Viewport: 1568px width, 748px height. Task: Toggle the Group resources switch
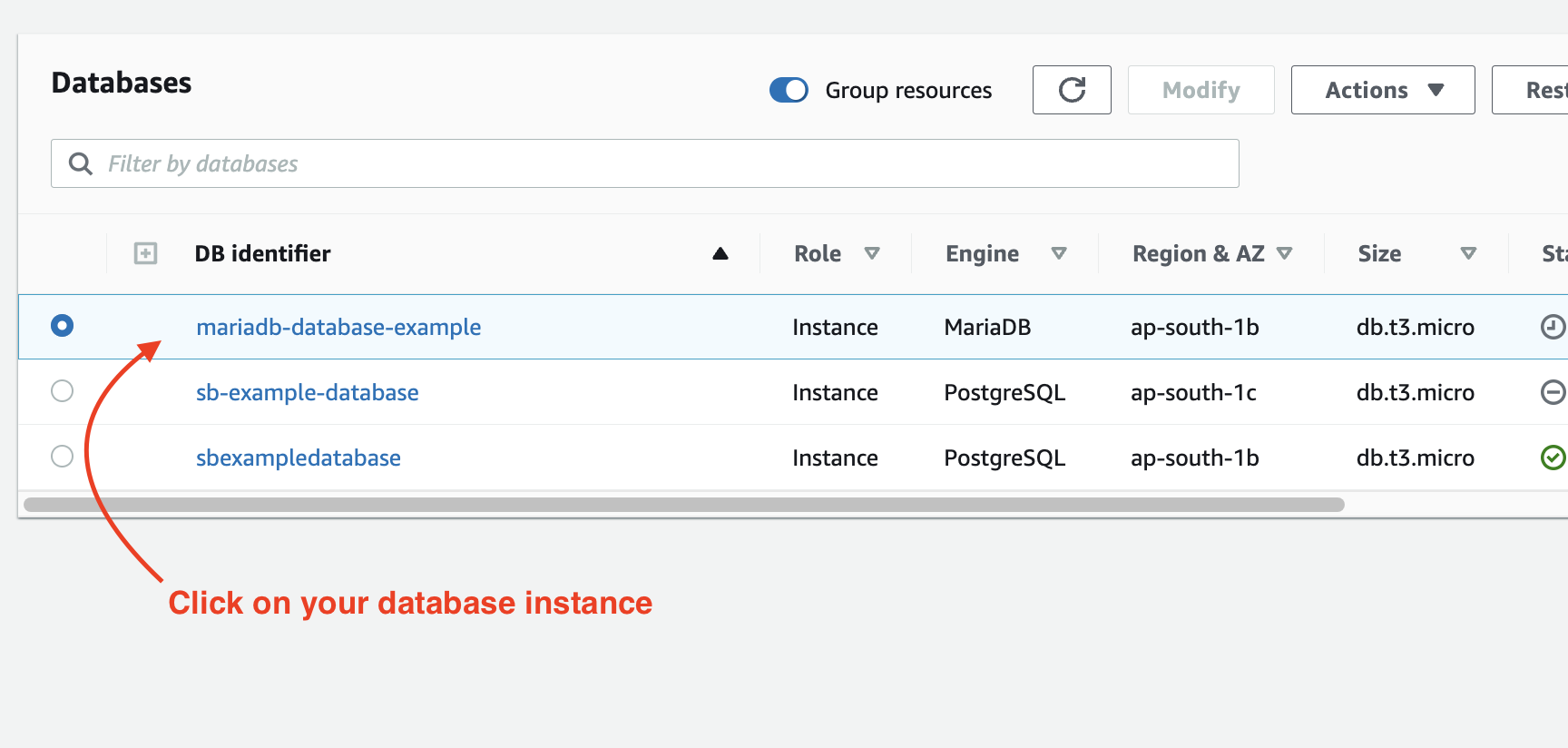pos(789,90)
